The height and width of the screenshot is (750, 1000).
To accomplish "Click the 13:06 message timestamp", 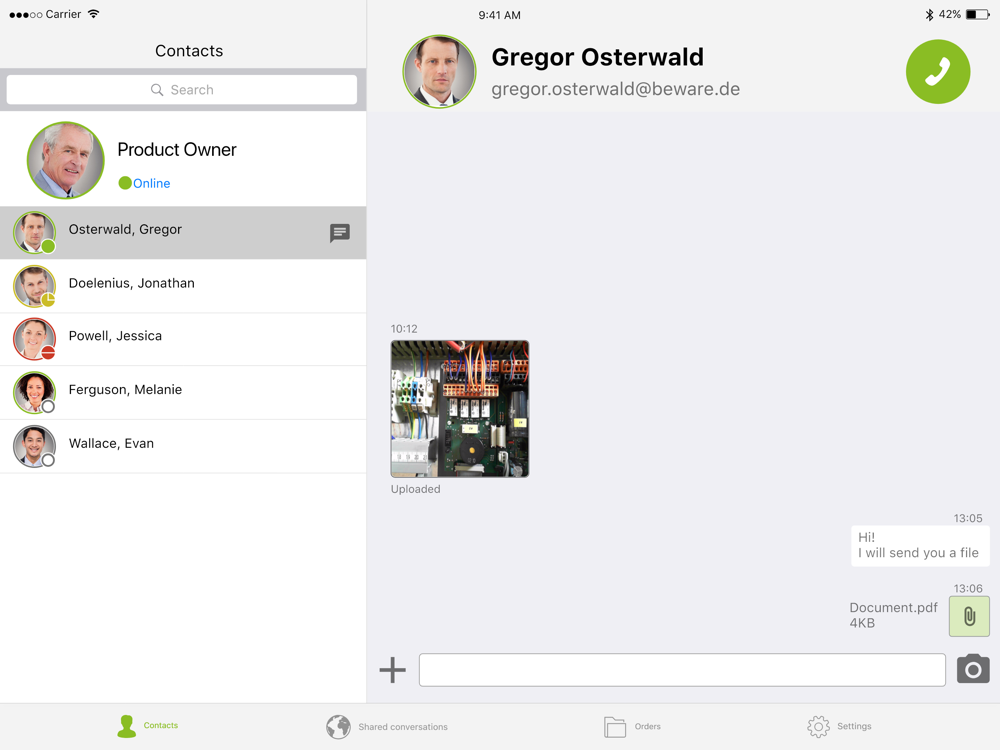I will 967,589.
